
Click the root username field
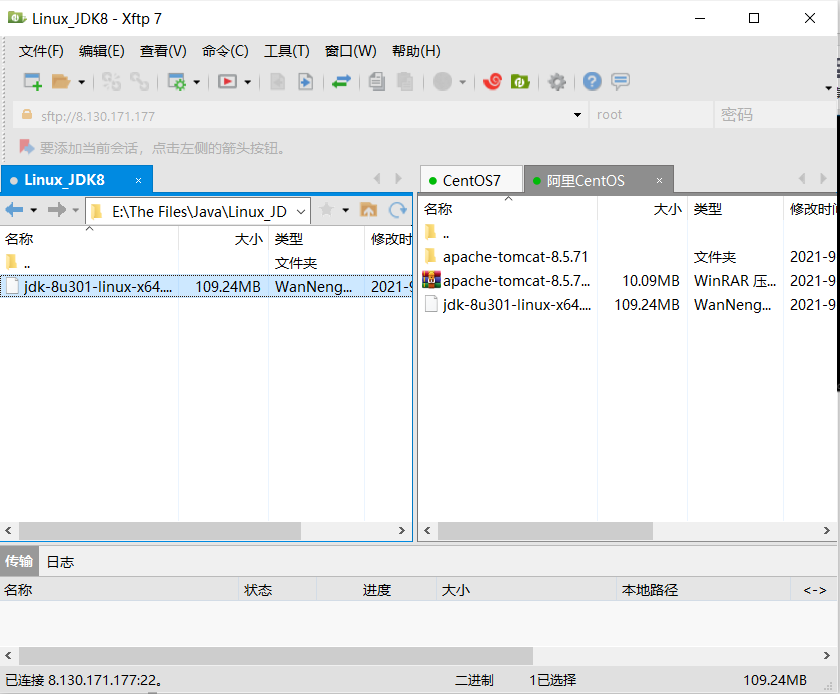point(651,115)
